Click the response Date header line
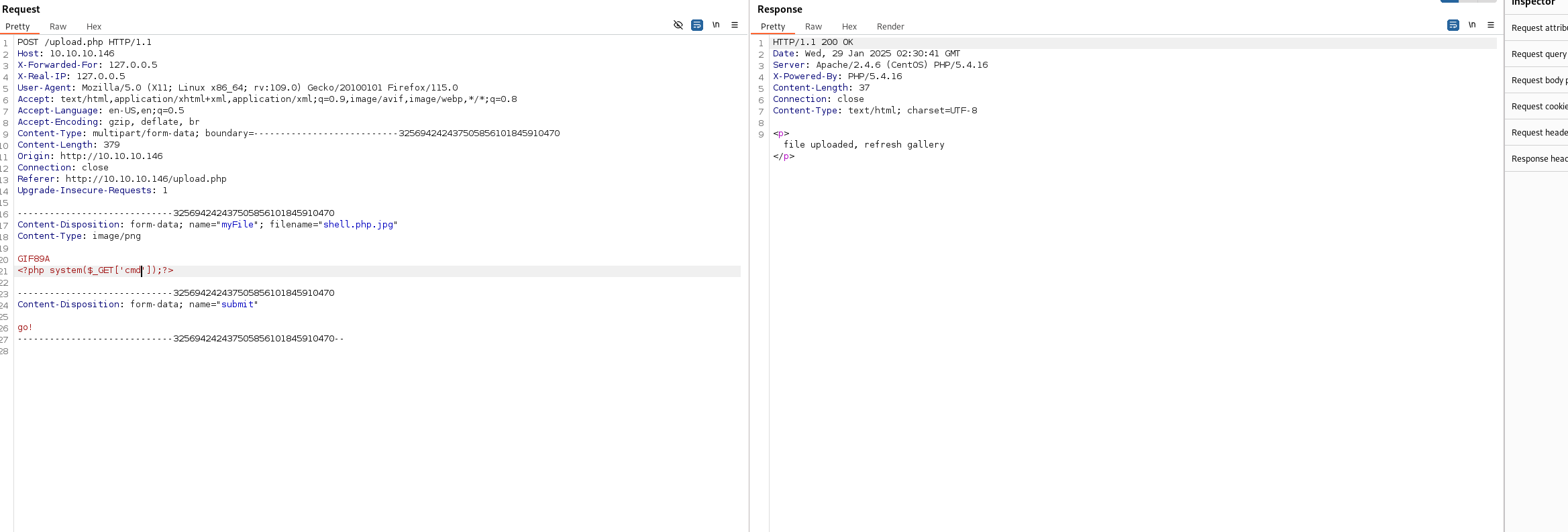The width and height of the screenshot is (1568, 532). (x=866, y=54)
